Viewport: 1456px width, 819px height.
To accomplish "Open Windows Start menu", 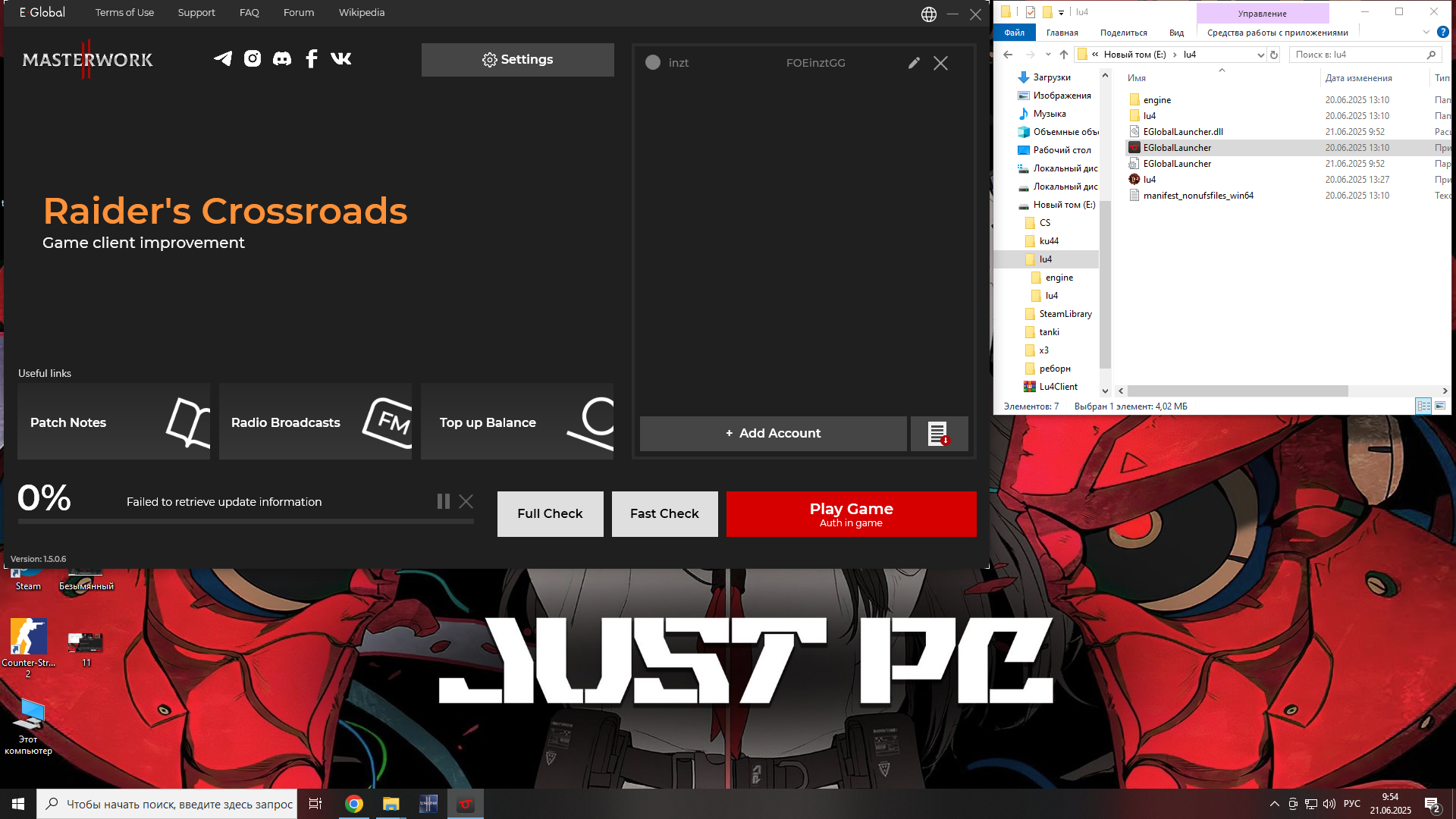I will tap(18, 804).
